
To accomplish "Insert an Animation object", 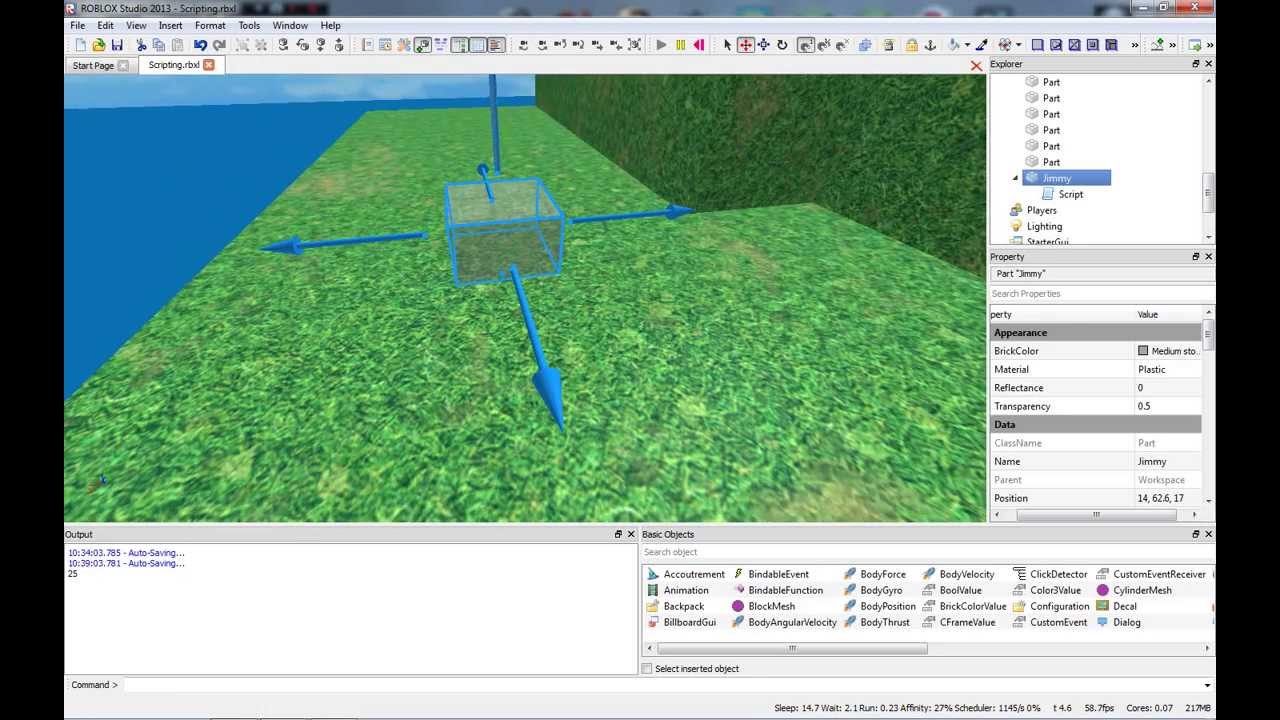I will pyautogui.click(x=677, y=590).
